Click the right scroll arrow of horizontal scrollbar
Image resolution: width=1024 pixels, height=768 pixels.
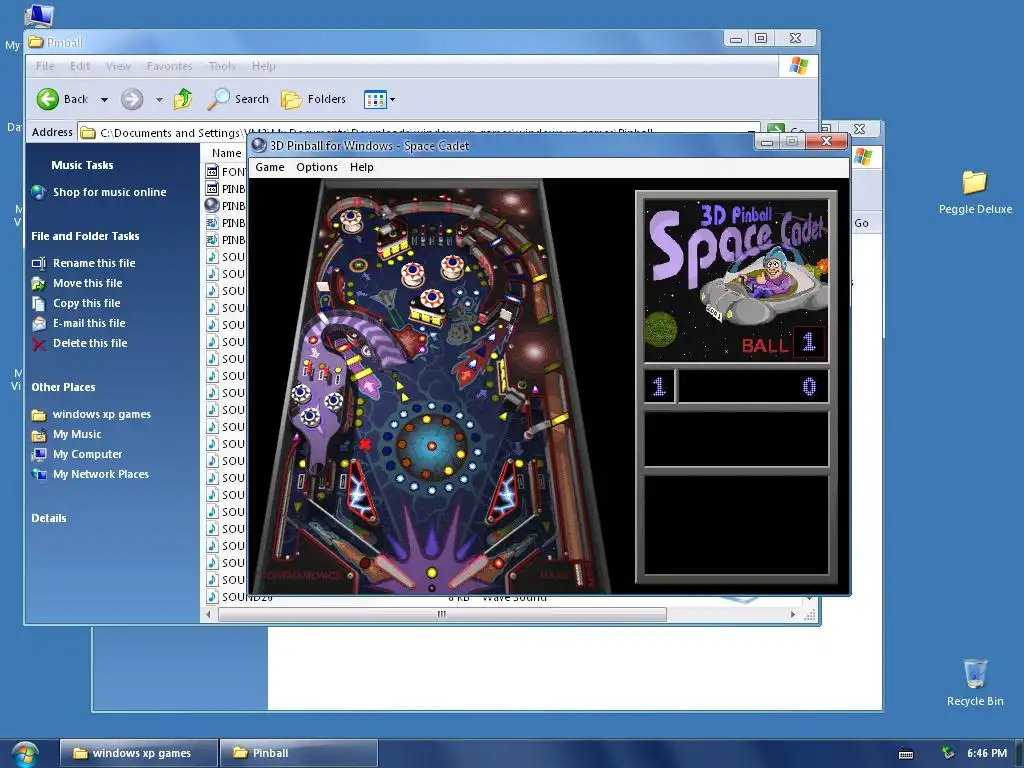click(x=793, y=615)
